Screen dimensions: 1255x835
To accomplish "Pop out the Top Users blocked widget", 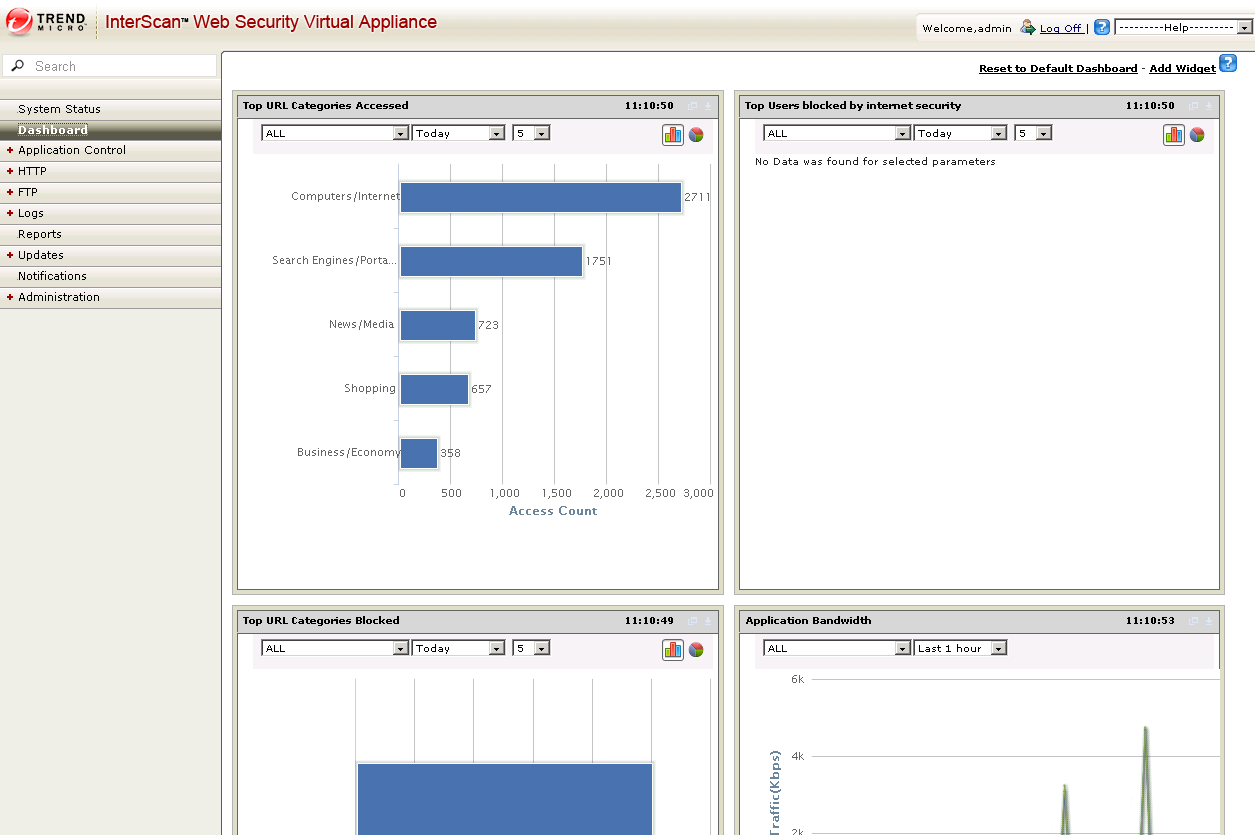I will point(1193,105).
